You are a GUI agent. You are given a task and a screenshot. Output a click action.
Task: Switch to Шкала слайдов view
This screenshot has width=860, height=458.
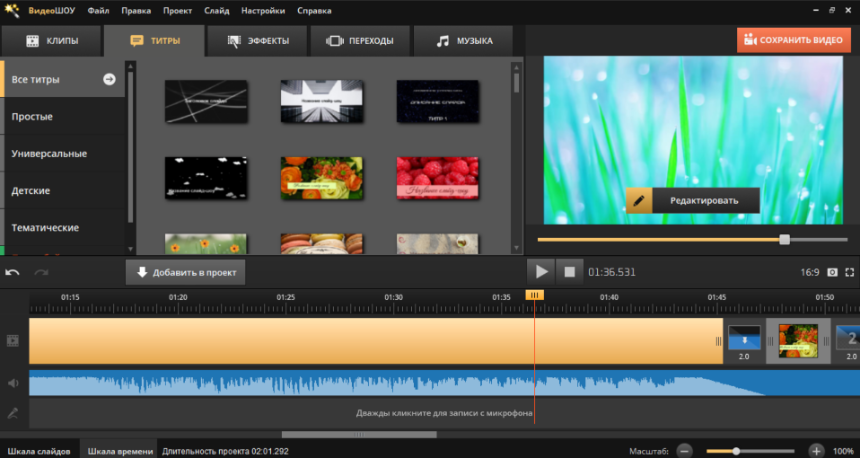pyautogui.click(x=39, y=451)
